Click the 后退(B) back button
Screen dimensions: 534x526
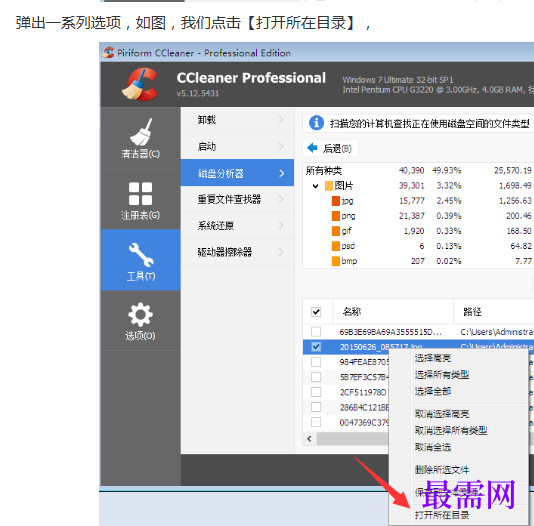(330, 148)
